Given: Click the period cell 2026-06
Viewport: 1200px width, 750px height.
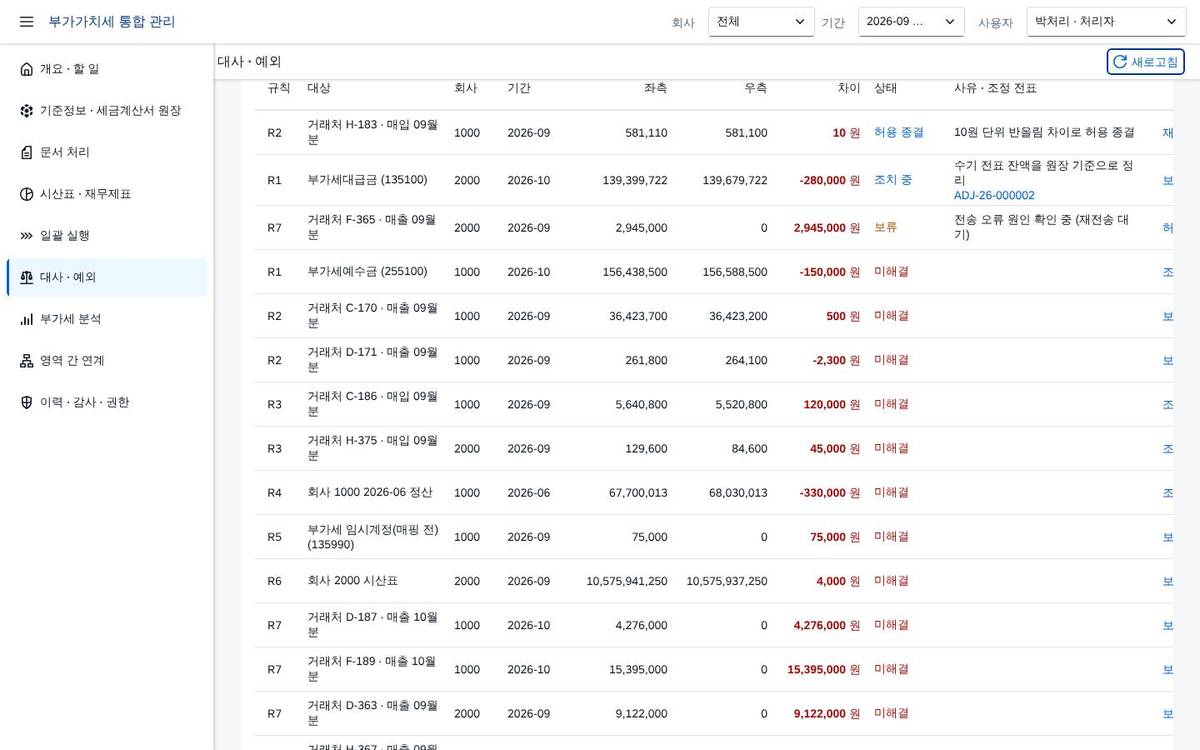Looking at the screenshot, I should tap(529, 493).
